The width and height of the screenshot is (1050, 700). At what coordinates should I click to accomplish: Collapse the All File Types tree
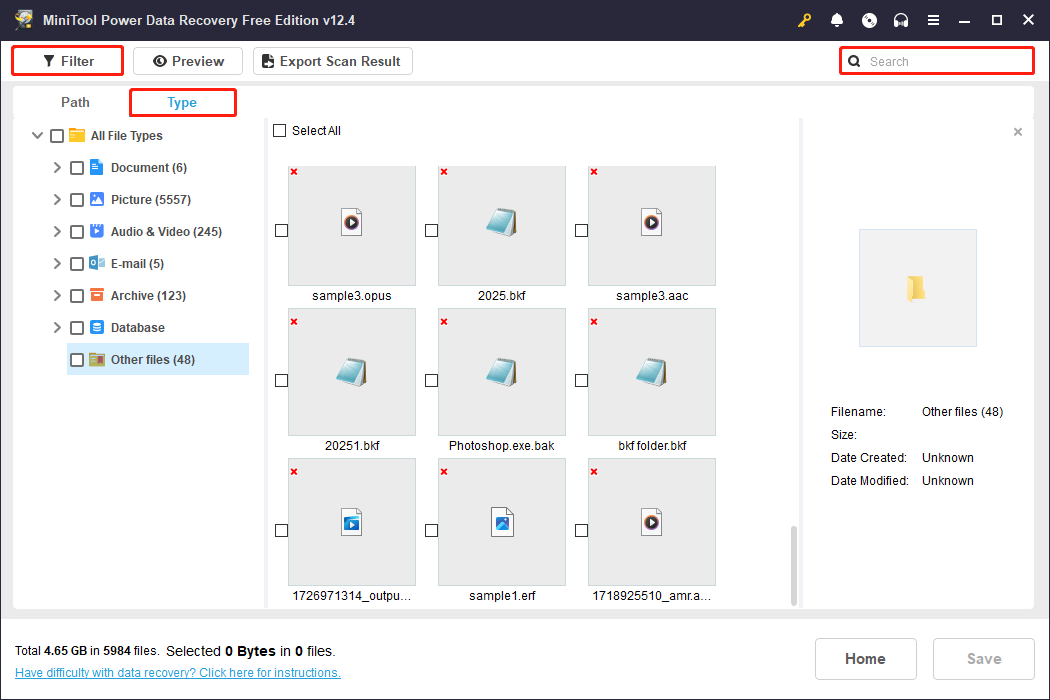point(38,136)
